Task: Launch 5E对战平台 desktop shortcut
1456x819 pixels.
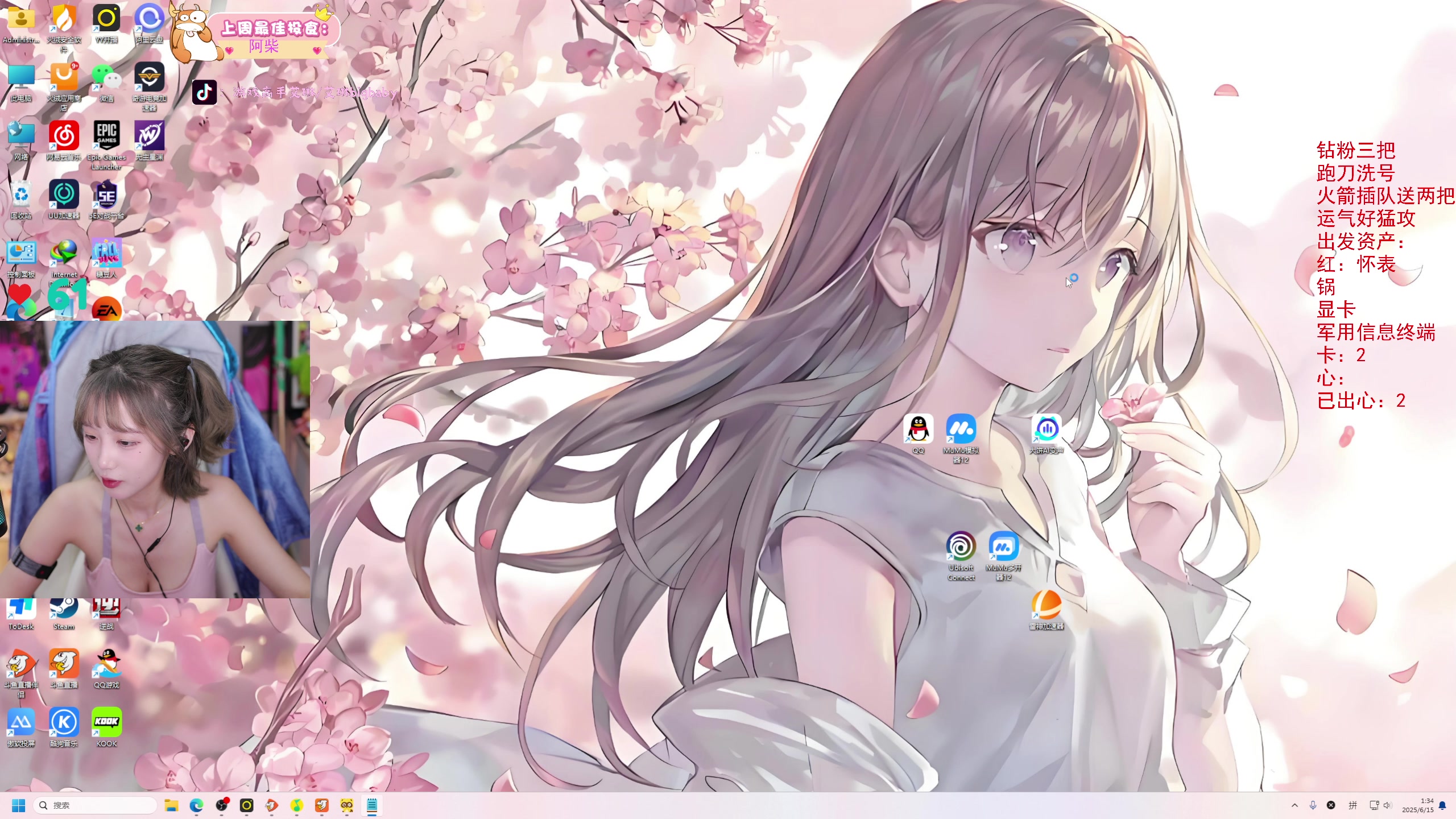Action: click(106, 200)
